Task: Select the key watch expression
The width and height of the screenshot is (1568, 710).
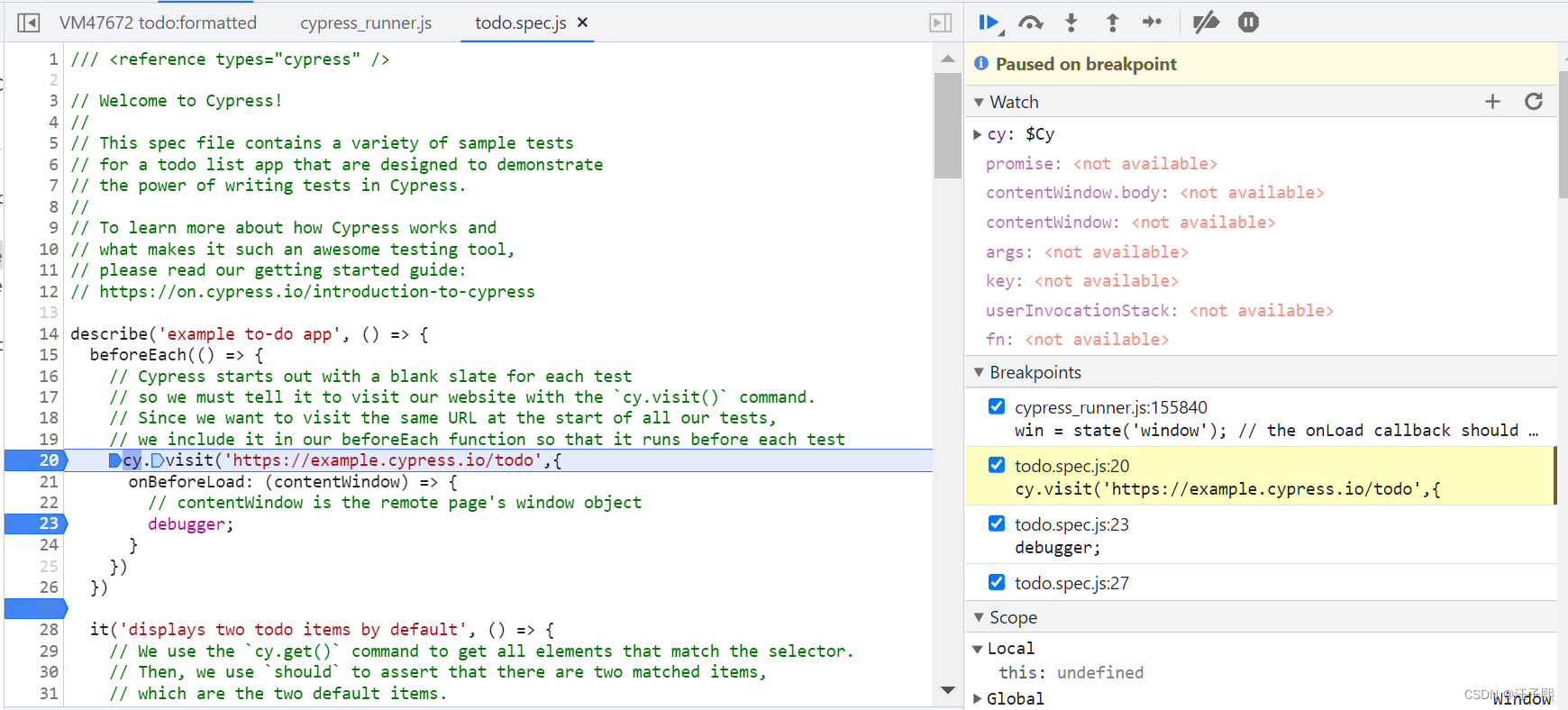Action: pyautogui.click(x=1081, y=281)
